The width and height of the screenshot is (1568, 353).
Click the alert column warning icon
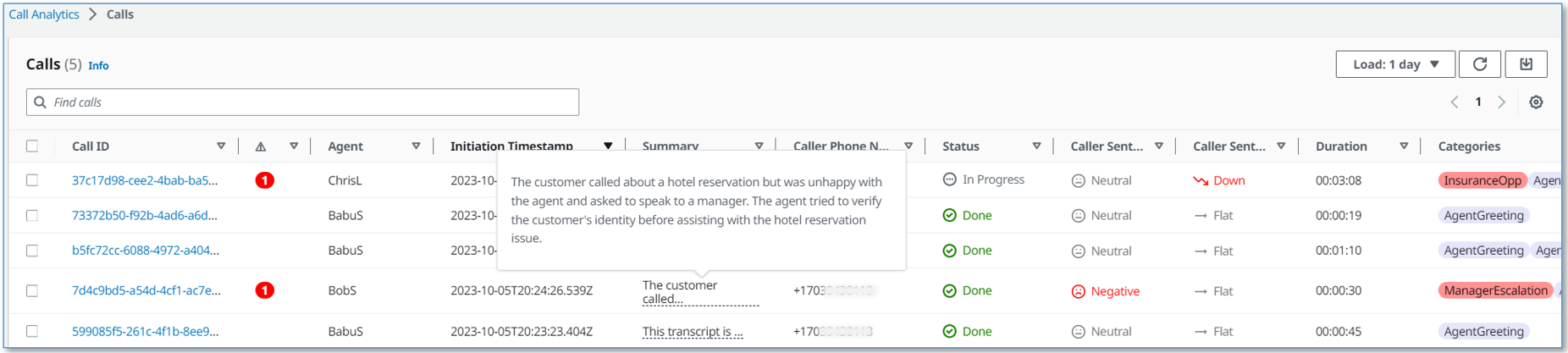point(261,146)
